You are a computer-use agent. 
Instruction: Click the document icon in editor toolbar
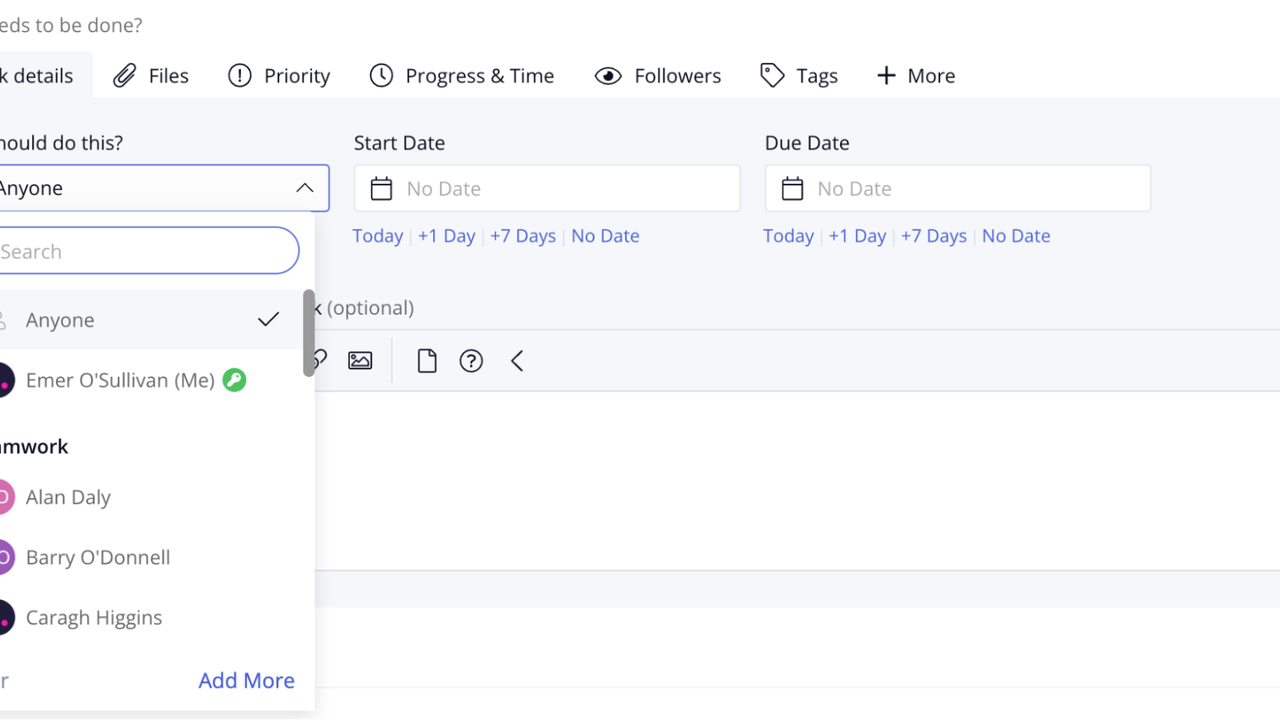tap(427, 361)
